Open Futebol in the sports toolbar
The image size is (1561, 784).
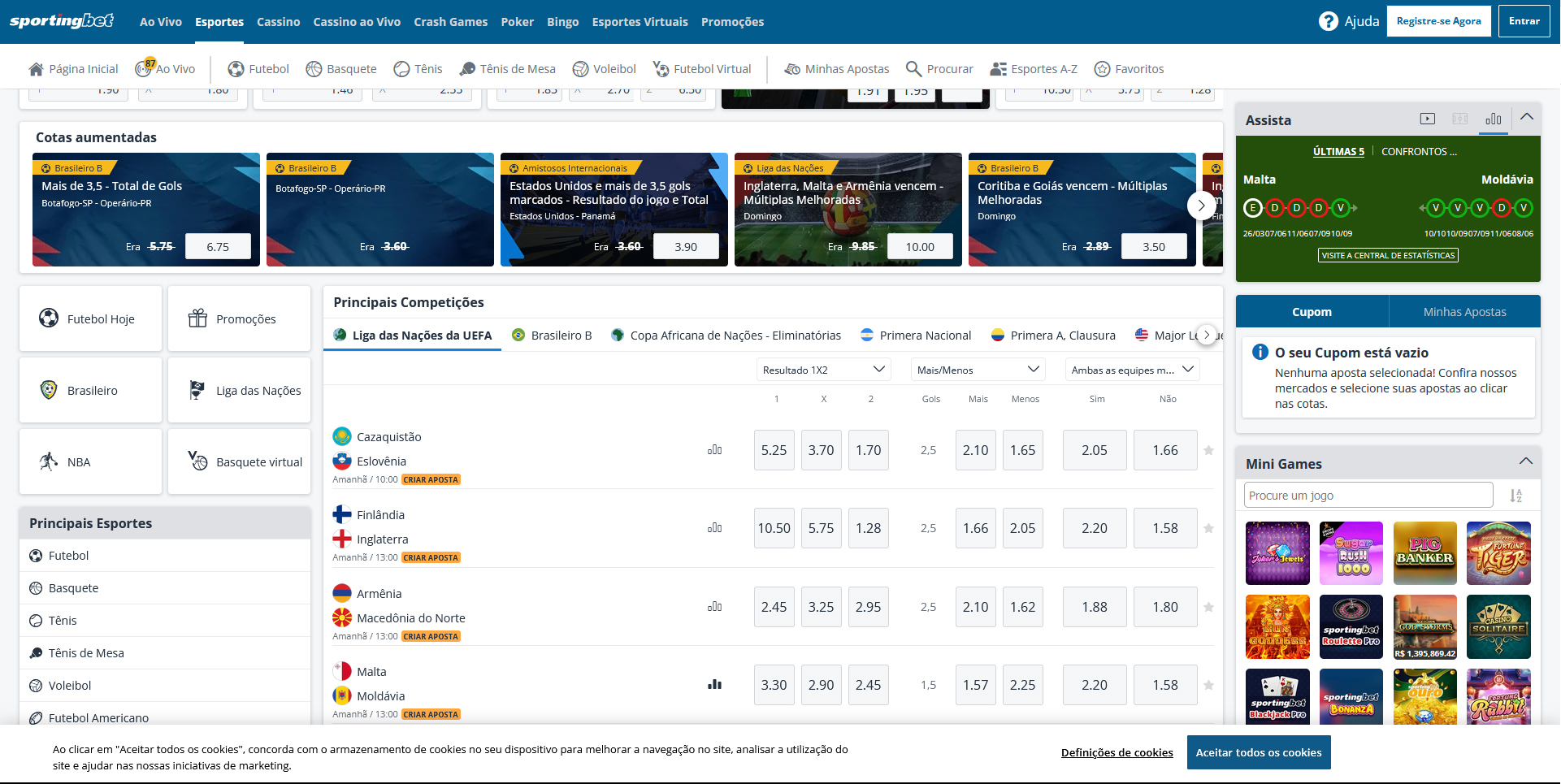click(258, 69)
